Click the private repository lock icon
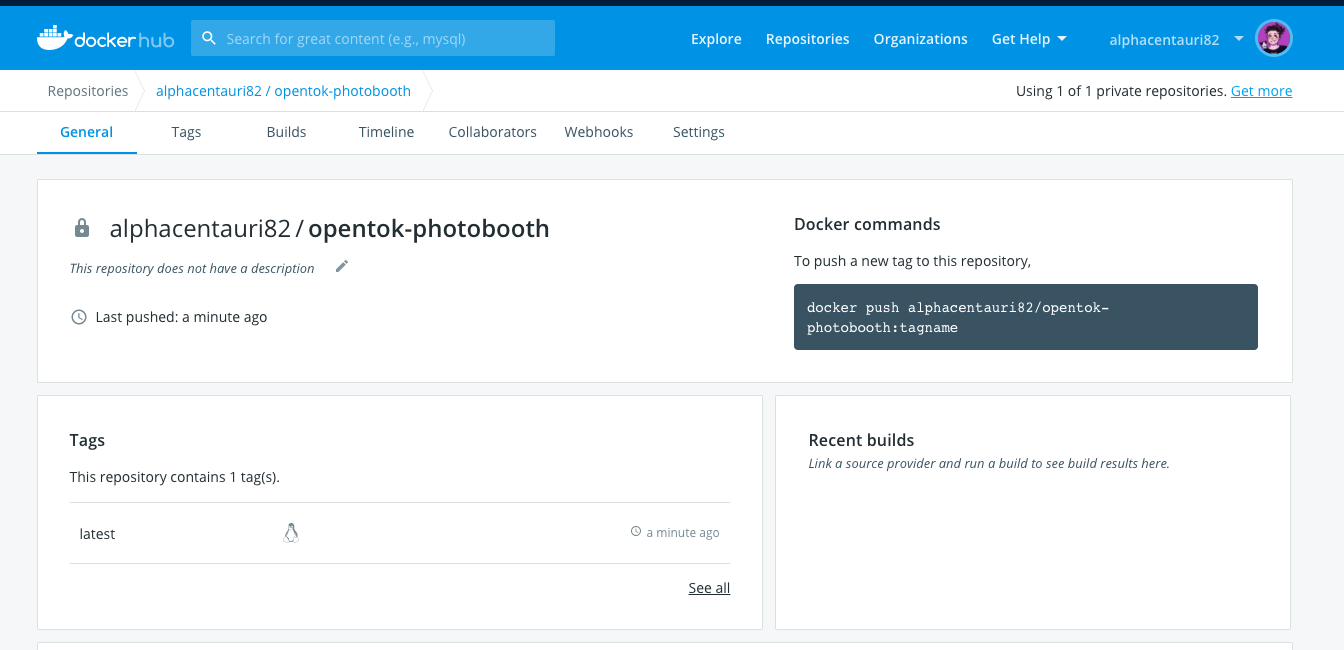This screenshot has height=650, width=1344. (82, 228)
